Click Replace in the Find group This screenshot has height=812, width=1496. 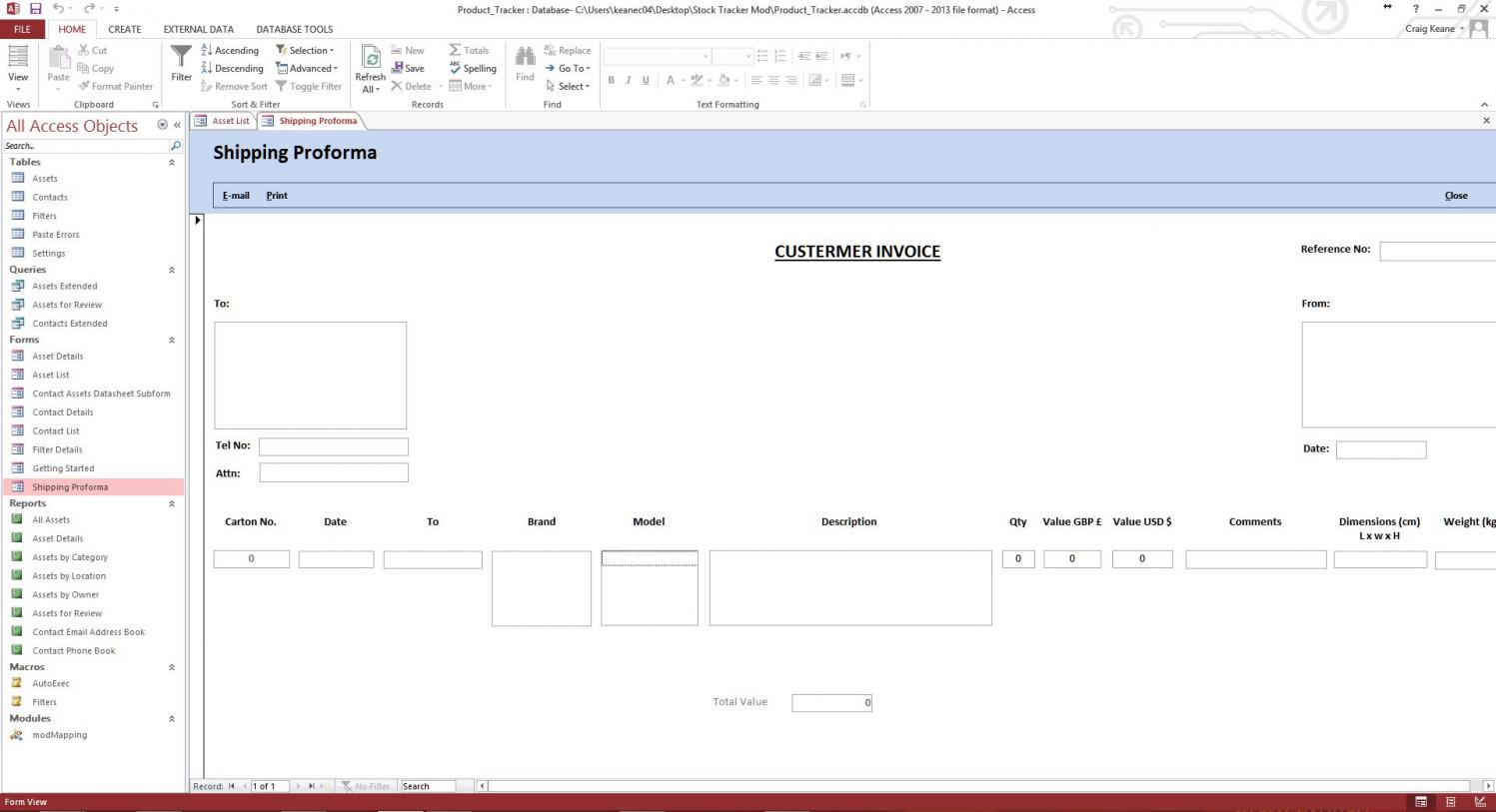pos(568,50)
